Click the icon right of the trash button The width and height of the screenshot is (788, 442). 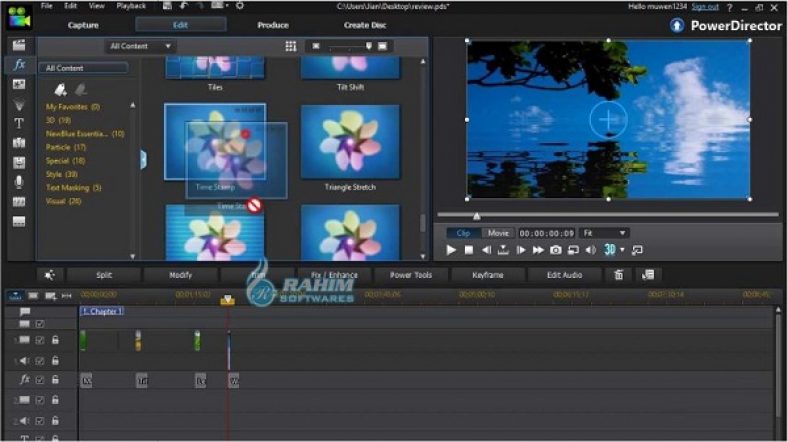tap(648, 275)
